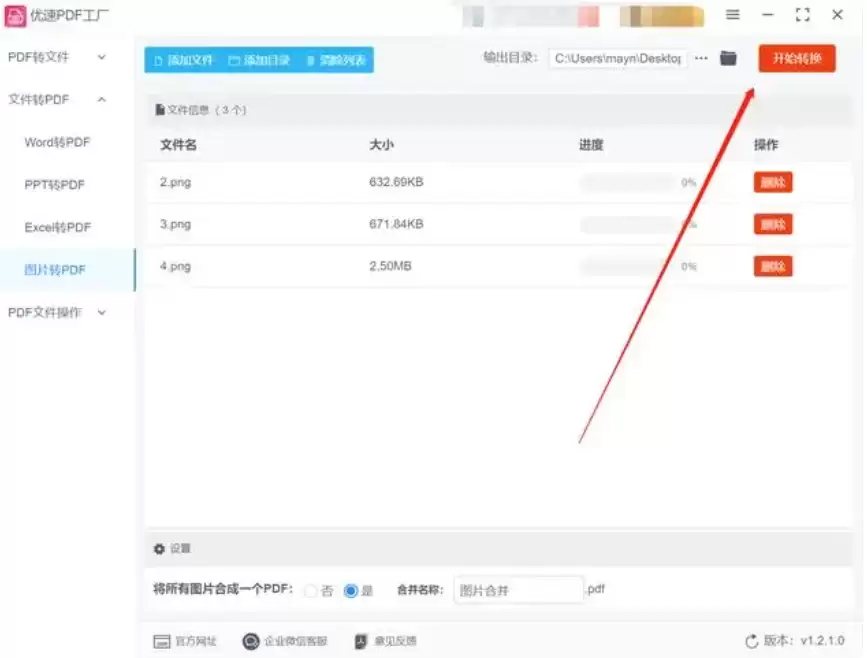The image size is (867, 658).
Task: Open 意见反馈 feedback icon
Action: pyautogui.click(x=361, y=641)
